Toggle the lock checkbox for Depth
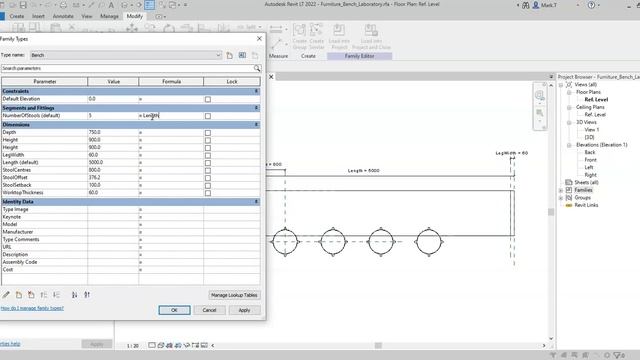This screenshot has height=360, width=640. coord(208,133)
